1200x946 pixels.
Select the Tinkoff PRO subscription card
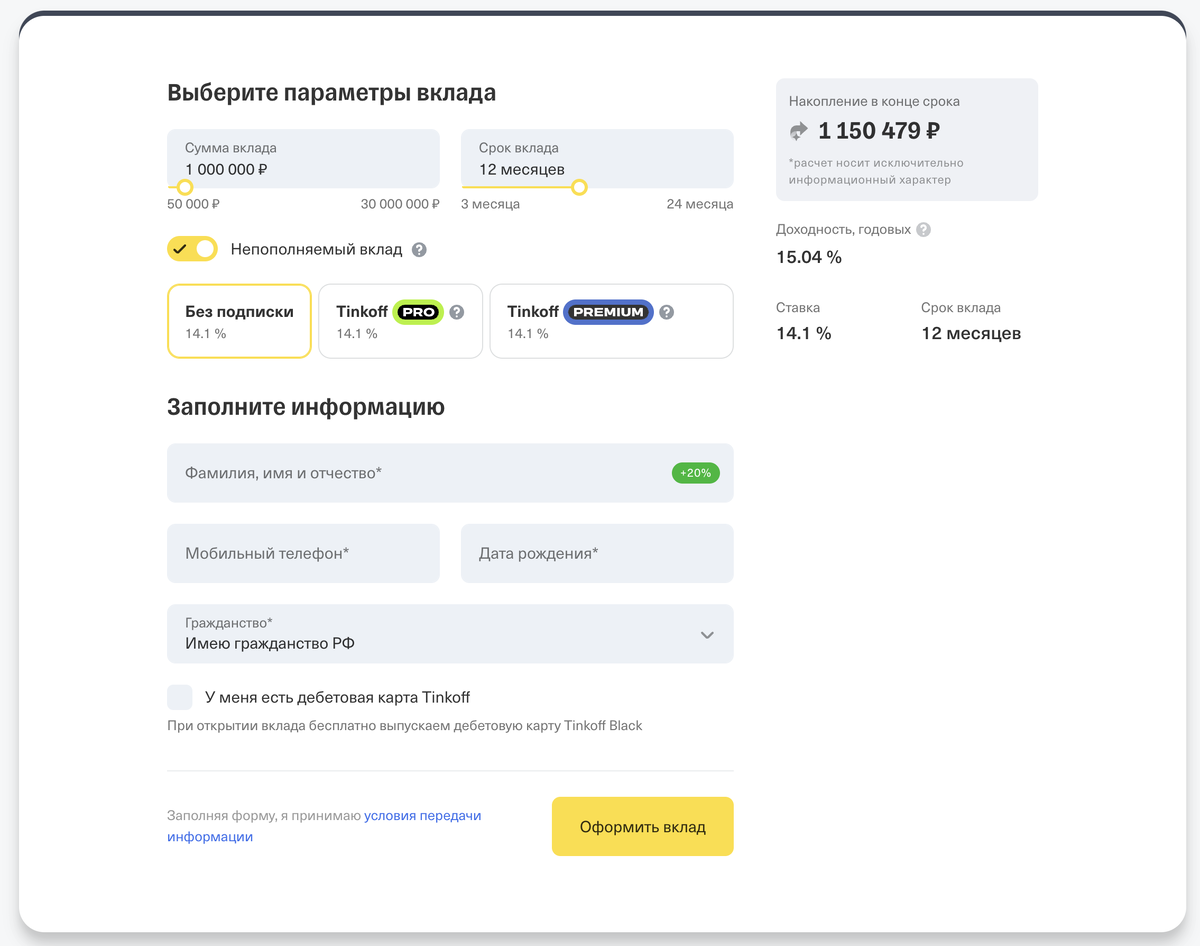coord(401,321)
